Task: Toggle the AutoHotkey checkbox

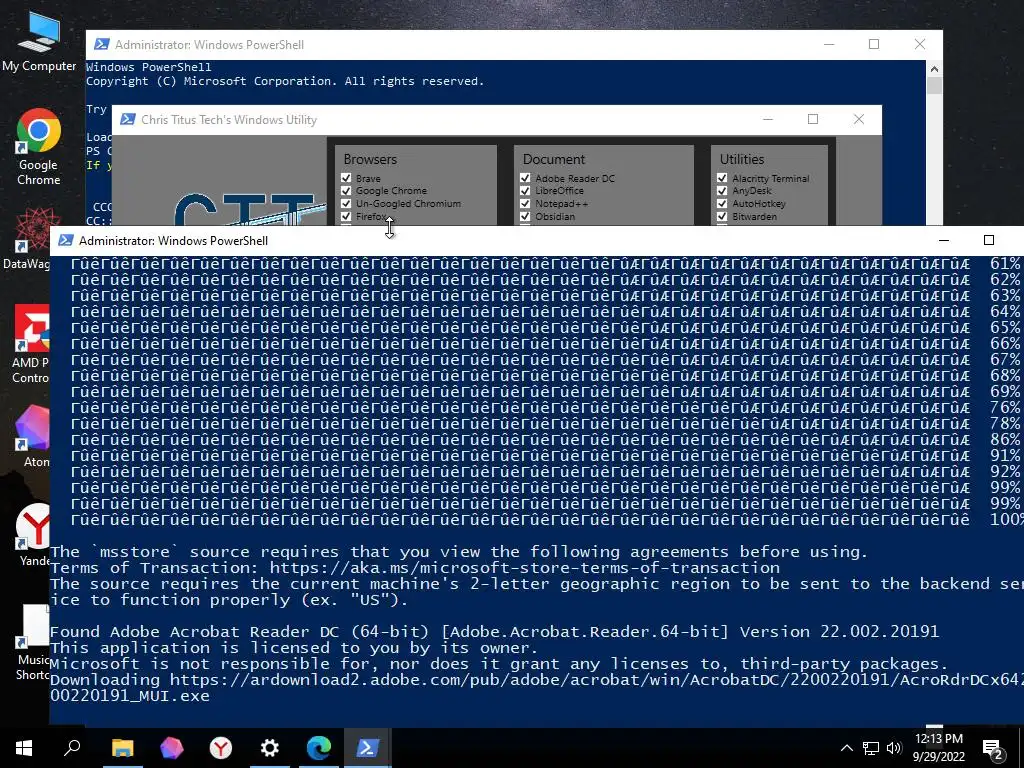Action: pyautogui.click(x=722, y=204)
